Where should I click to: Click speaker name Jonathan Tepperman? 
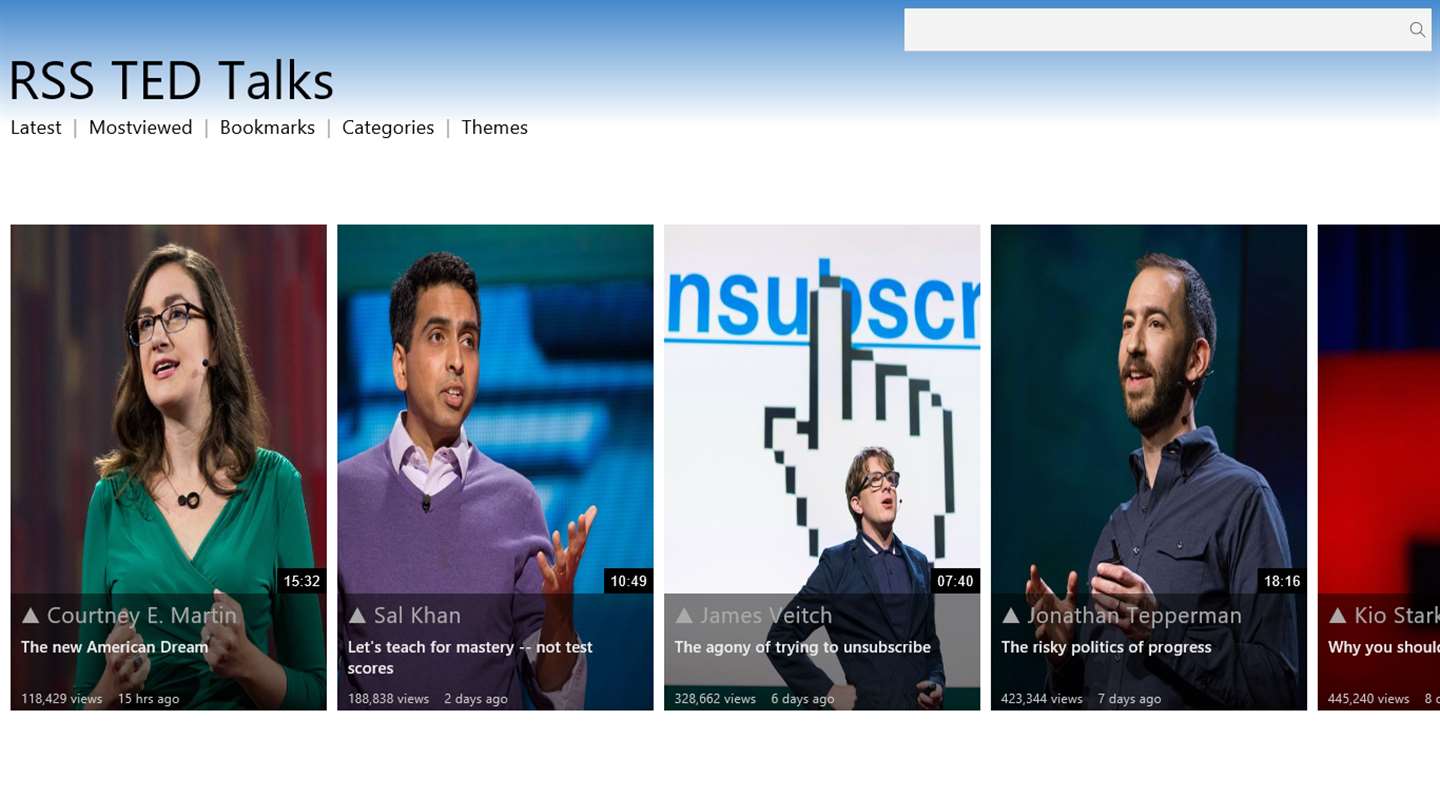(1134, 615)
